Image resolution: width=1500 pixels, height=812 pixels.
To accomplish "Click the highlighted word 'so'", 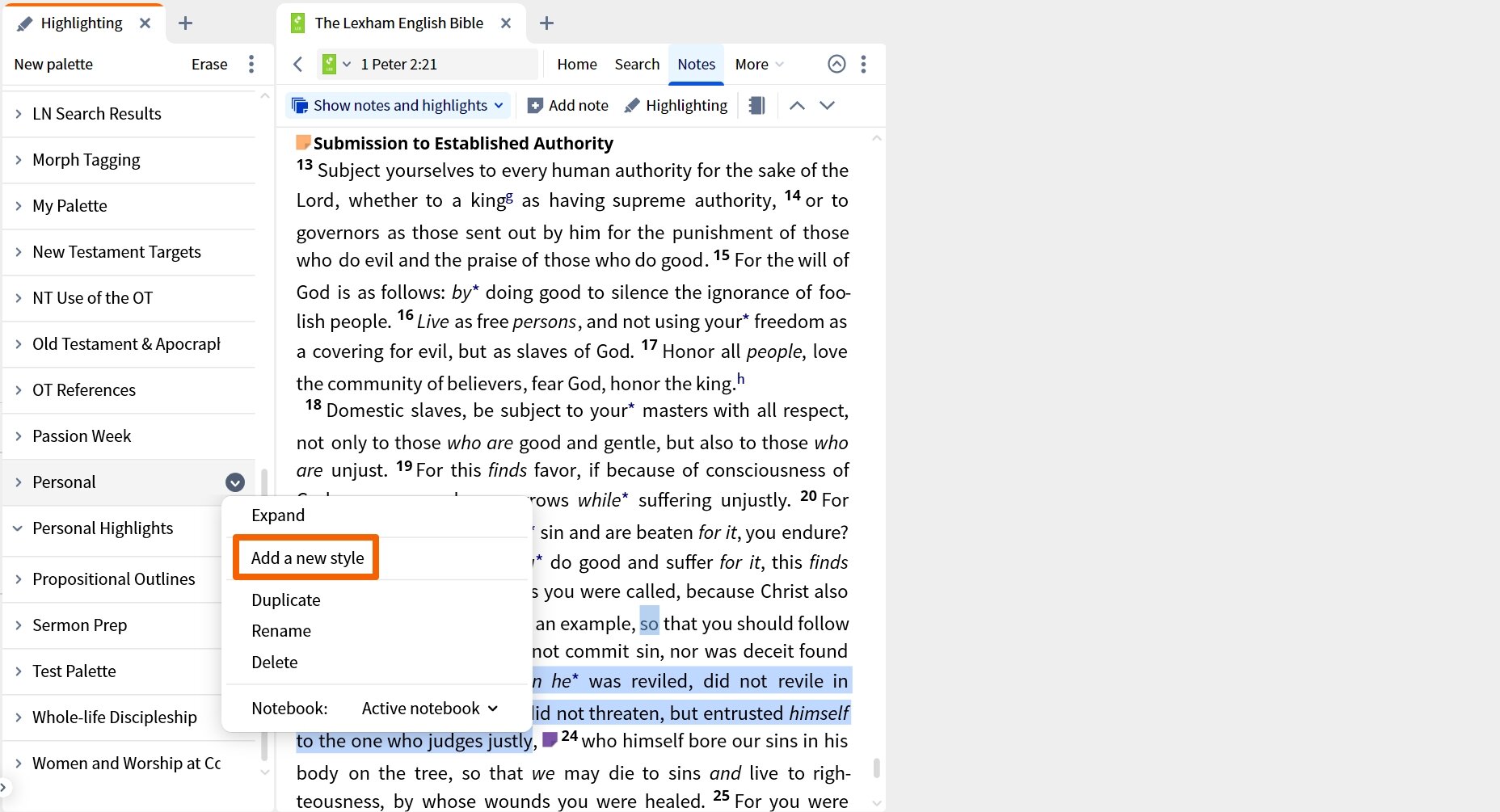I will [649, 624].
